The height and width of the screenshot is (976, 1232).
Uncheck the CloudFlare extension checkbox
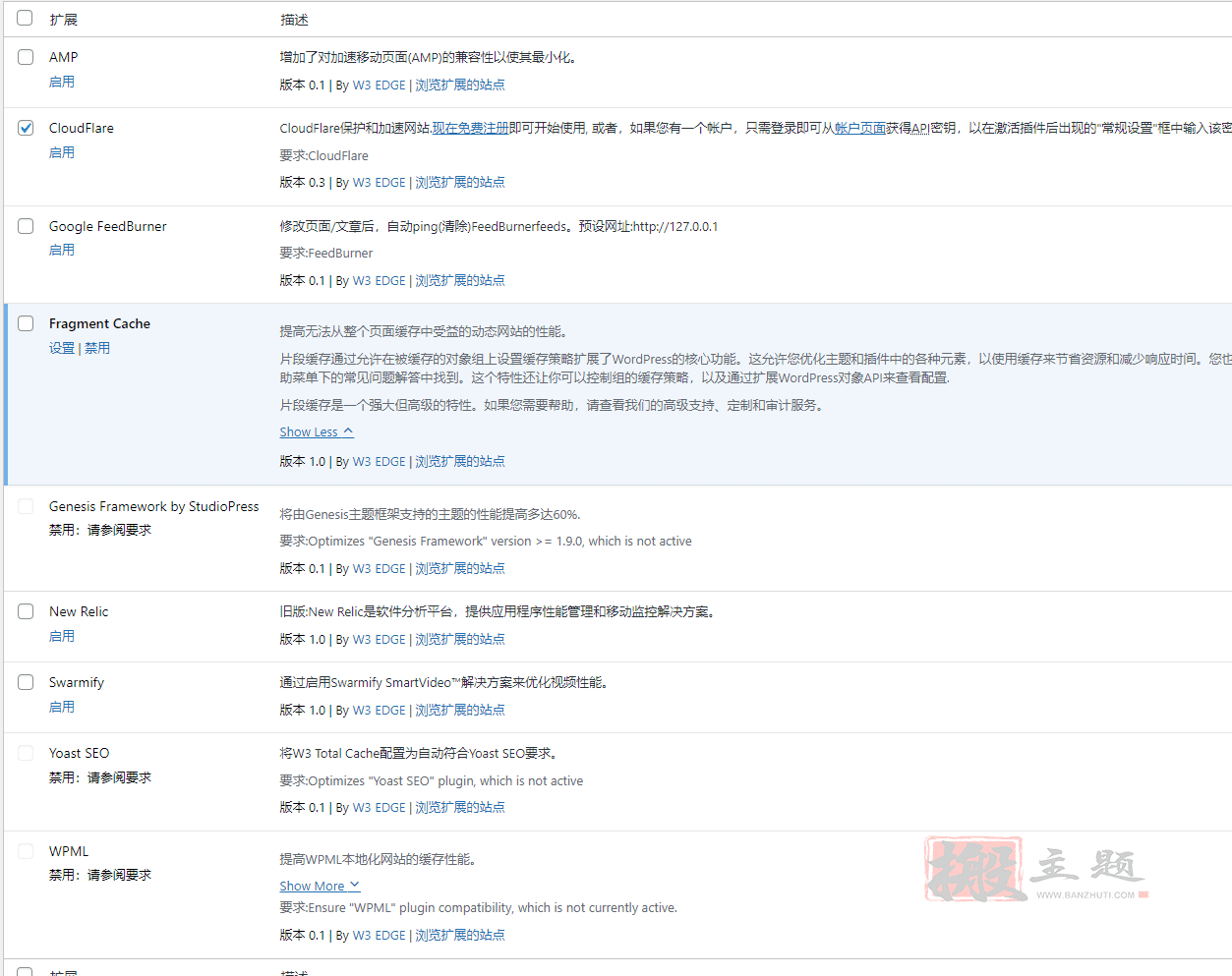(x=26, y=128)
